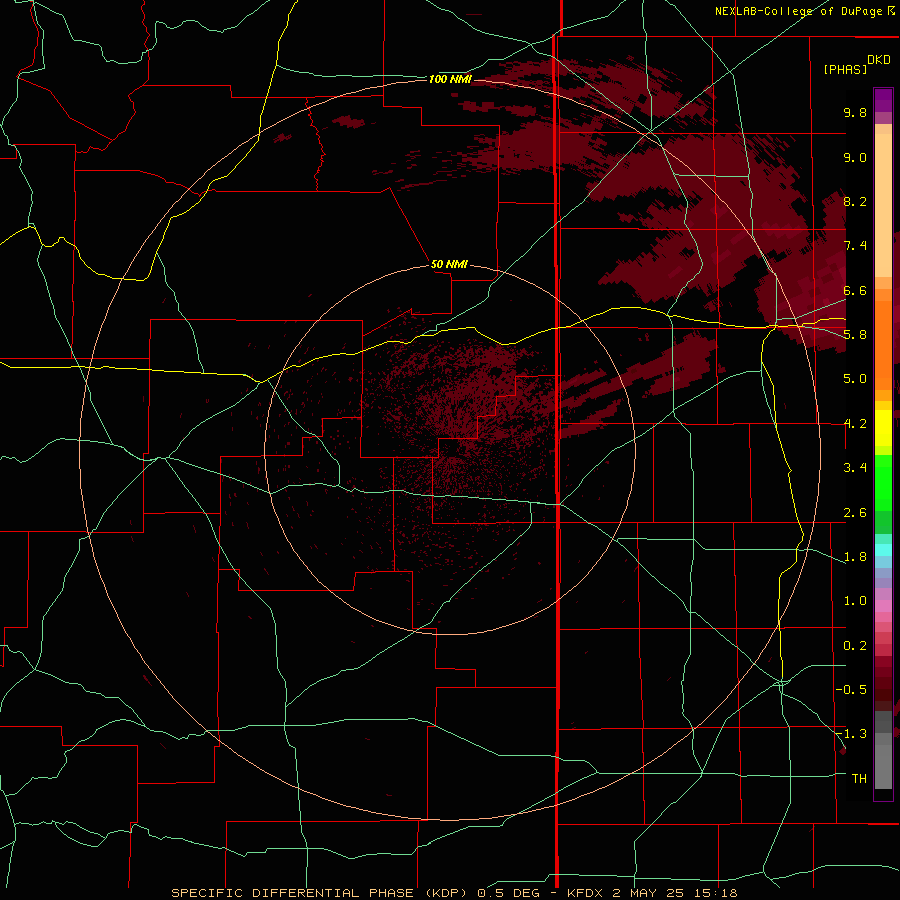Pick the purple band atop color scale
This screenshot has width=900, height=900.
pyautogui.click(x=883, y=100)
